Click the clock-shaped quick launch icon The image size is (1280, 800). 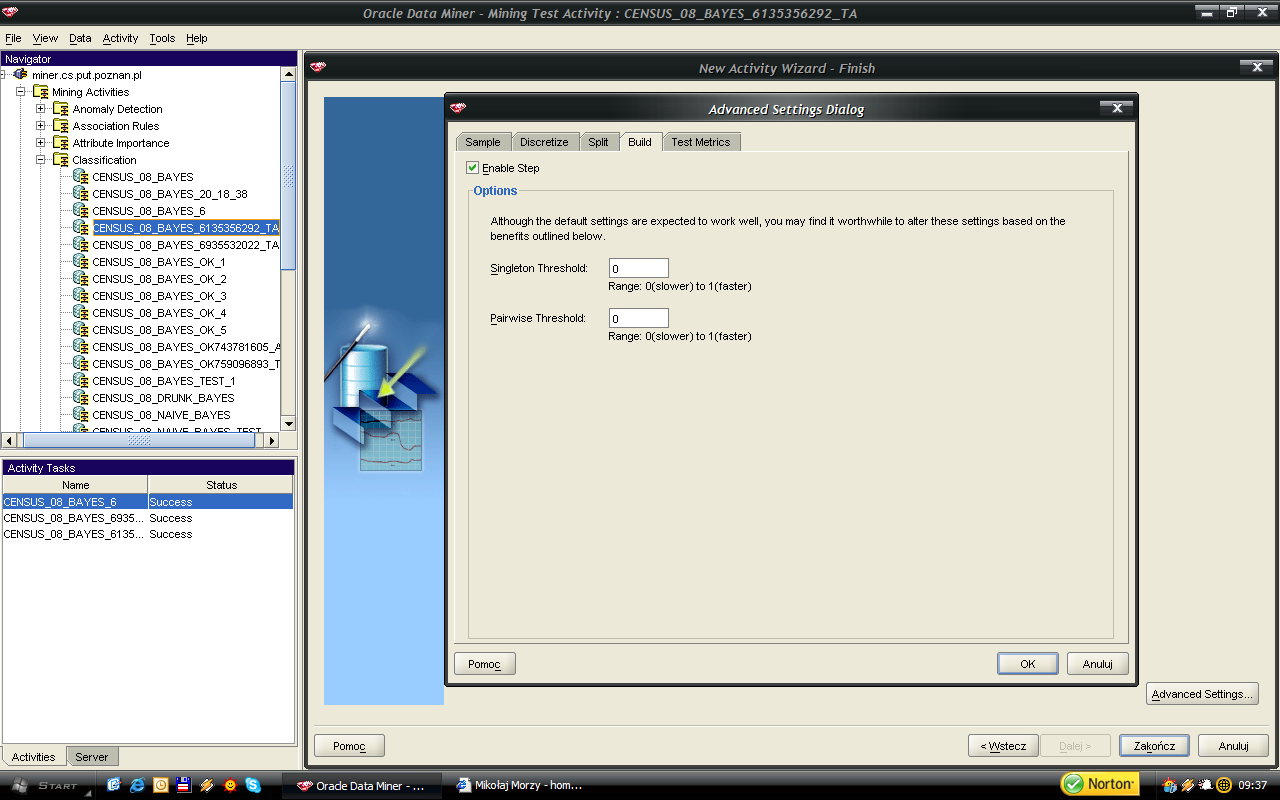pos(160,785)
